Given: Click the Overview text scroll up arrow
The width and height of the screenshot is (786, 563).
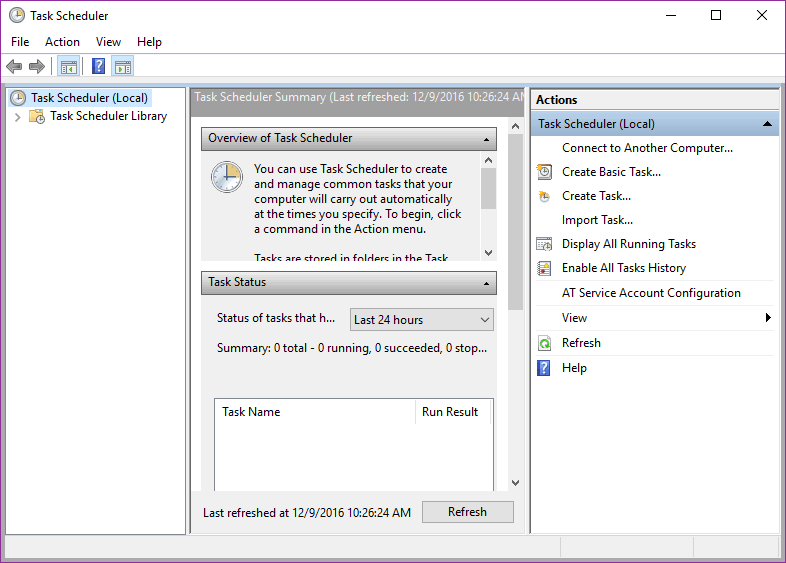Looking at the screenshot, I should tap(489, 160).
